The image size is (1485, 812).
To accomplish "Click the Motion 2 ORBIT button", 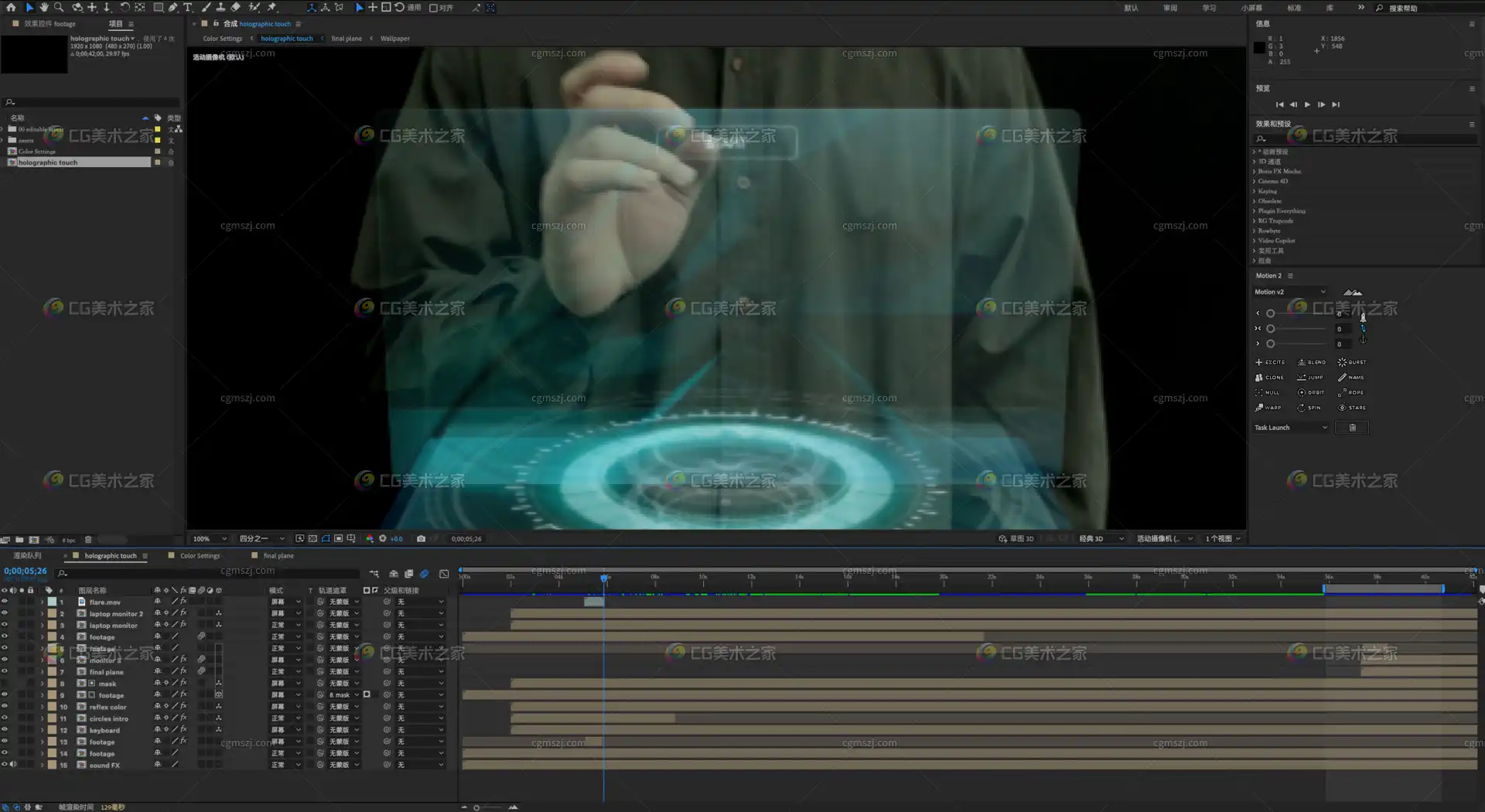I will (1311, 392).
